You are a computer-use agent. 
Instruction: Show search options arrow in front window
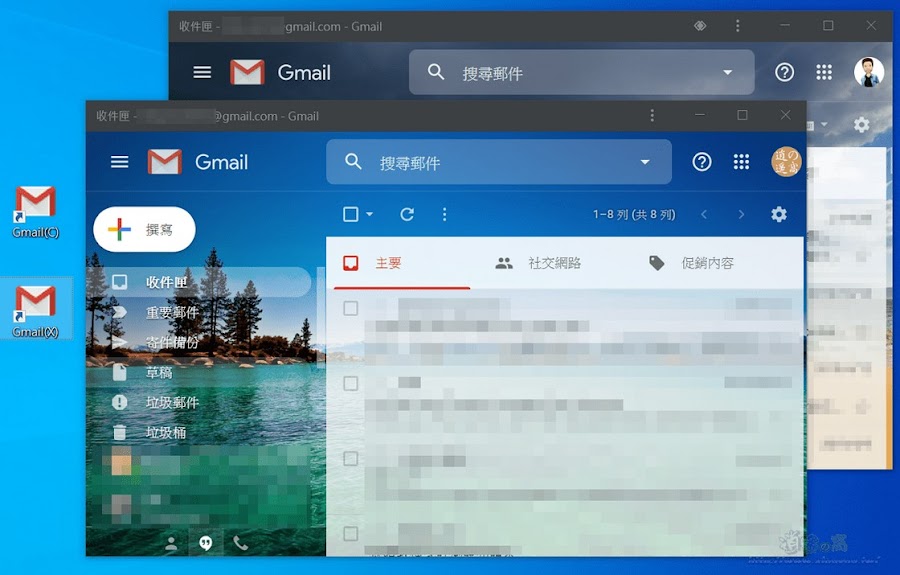click(x=645, y=162)
